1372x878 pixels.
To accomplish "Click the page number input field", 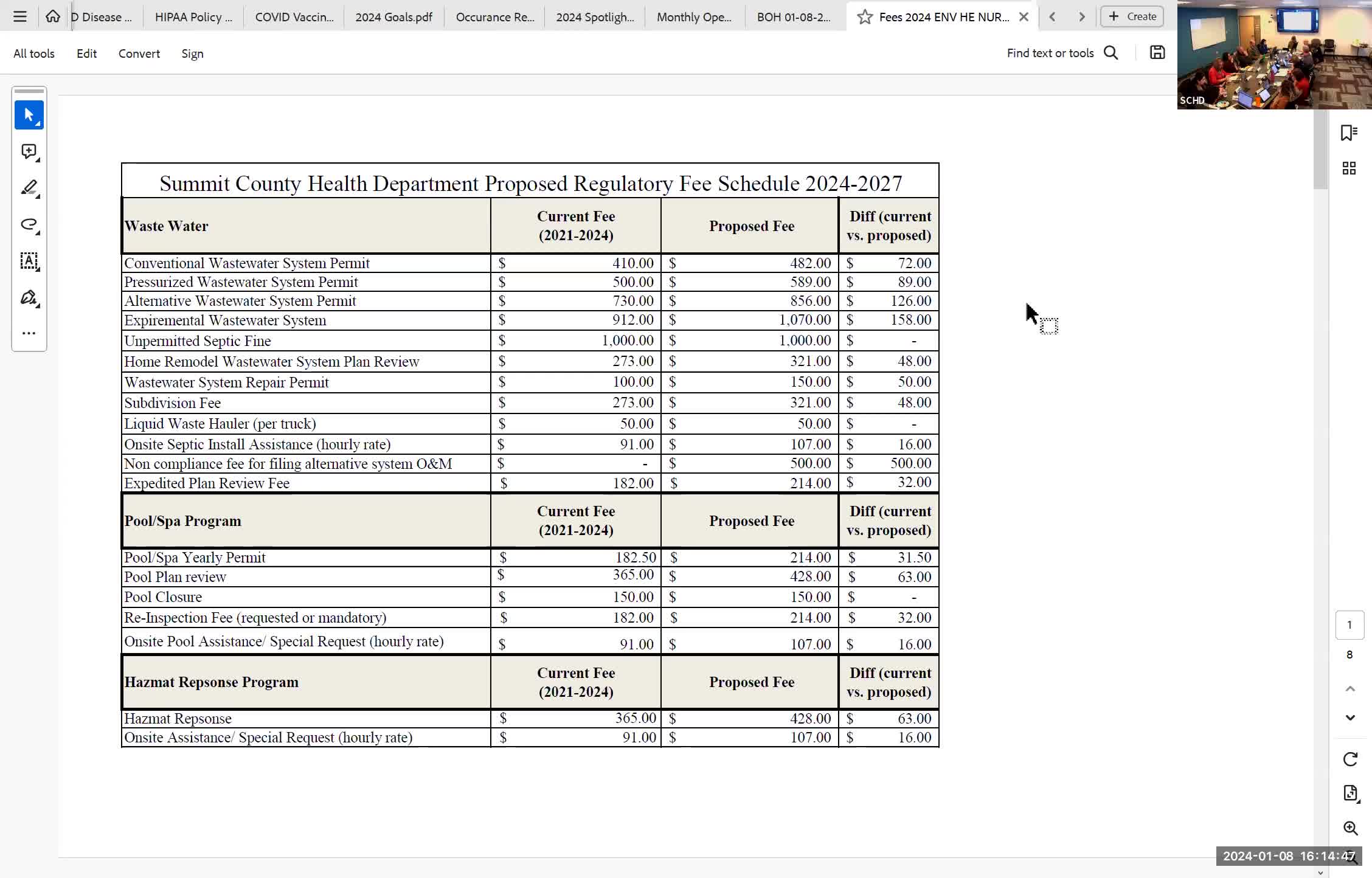I will pyautogui.click(x=1349, y=625).
